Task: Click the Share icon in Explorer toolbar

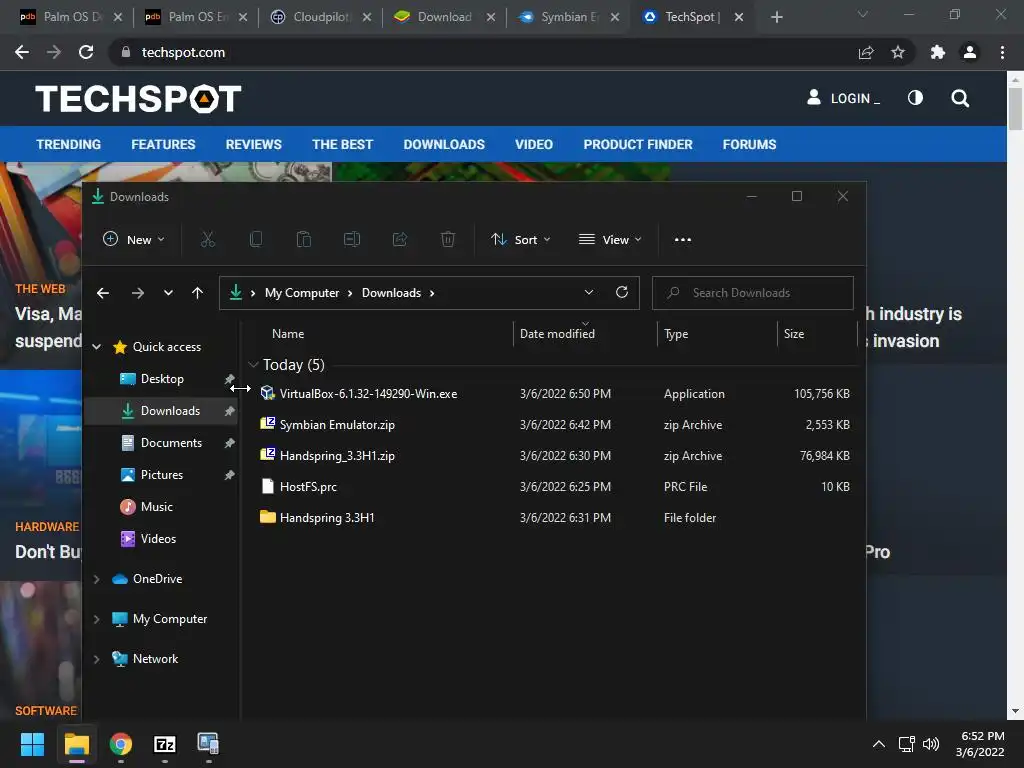Action: click(x=400, y=240)
